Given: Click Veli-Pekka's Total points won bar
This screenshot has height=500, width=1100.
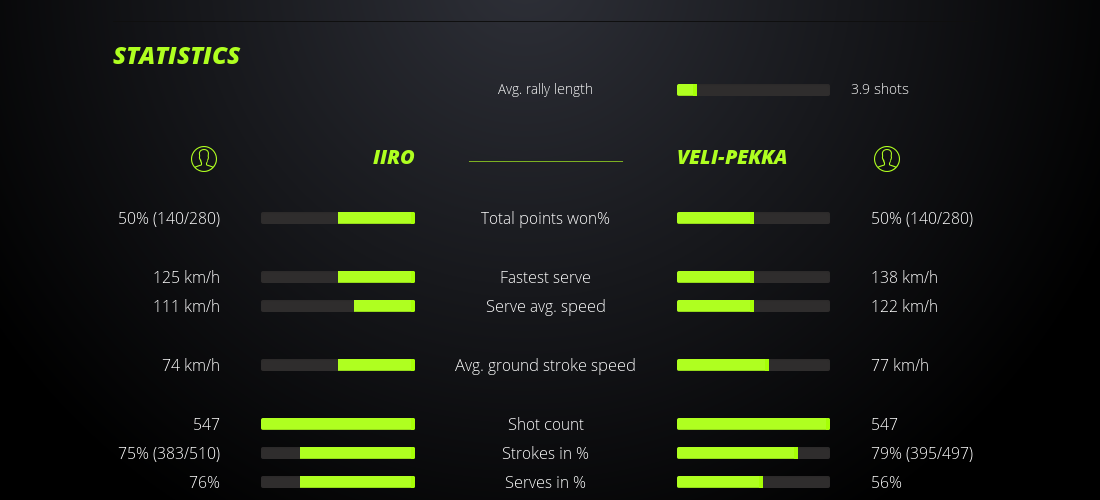Looking at the screenshot, I should click(x=753, y=218).
